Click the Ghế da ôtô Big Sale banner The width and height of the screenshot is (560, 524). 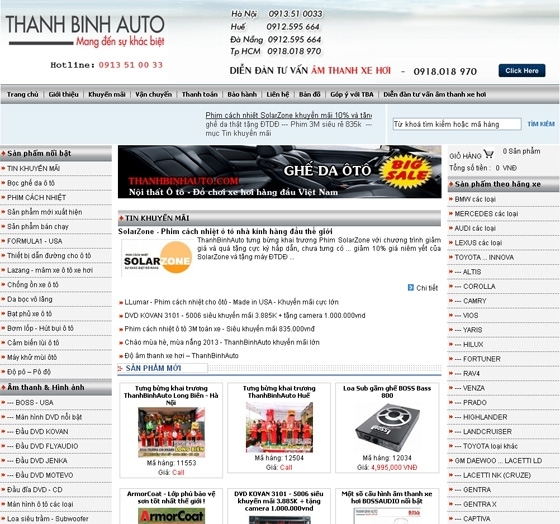(x=280, y=171)
